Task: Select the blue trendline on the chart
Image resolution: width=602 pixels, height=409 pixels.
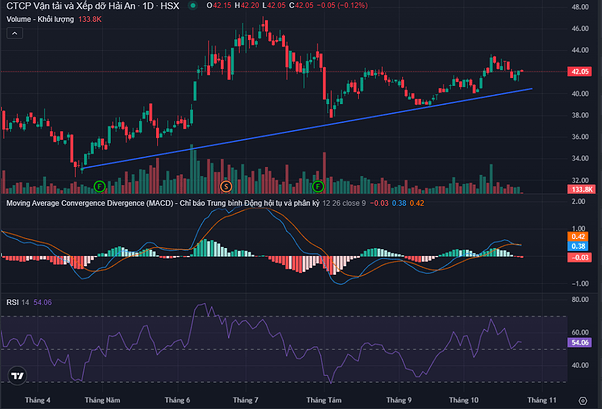Action: (307, 129)
